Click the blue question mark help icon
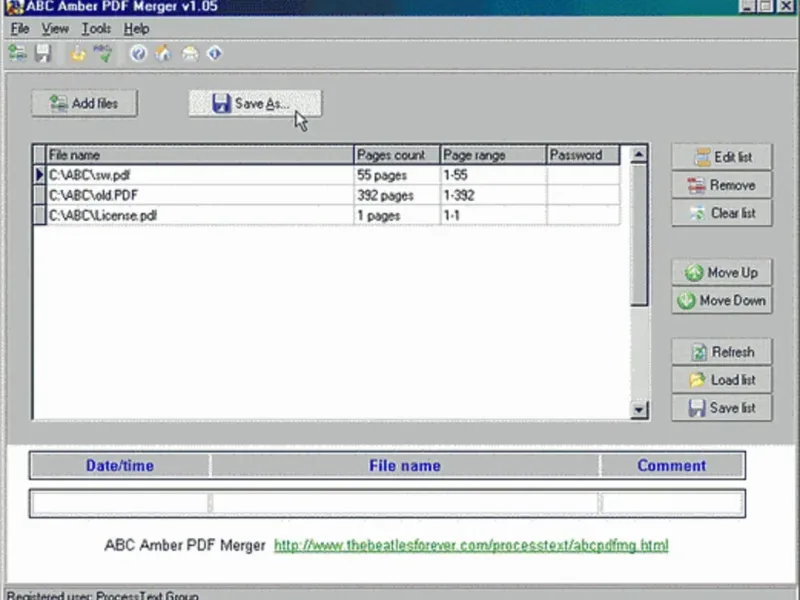Screen dimensions: 800x600 138,53
